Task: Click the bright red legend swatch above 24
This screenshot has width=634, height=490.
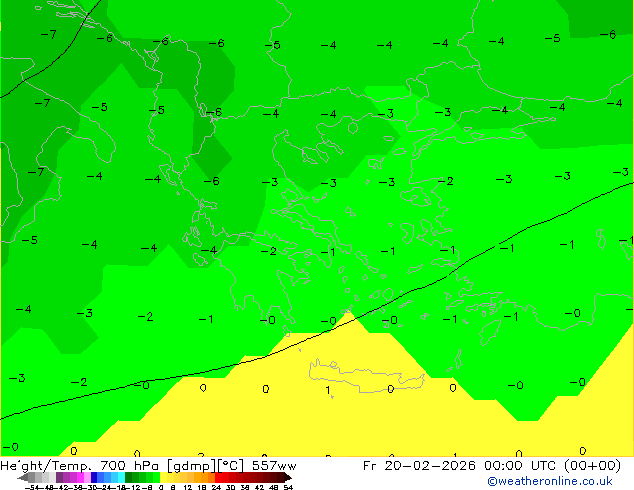Action: [x=218, y=478]
